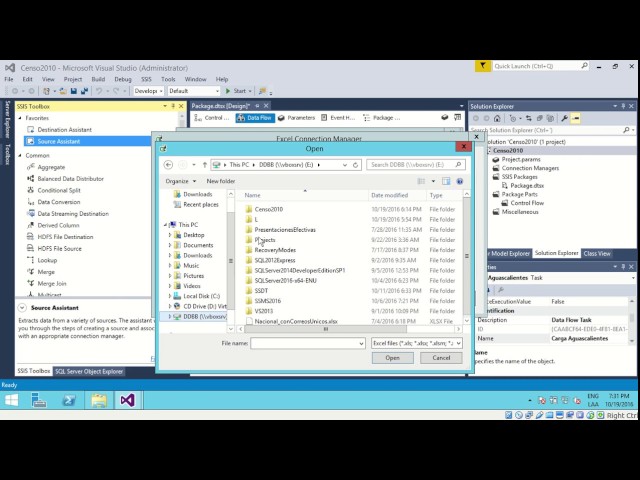This screenshot has width=640, height=480.
Task: Open help in the Open dialog
Action: click(460, 181)
